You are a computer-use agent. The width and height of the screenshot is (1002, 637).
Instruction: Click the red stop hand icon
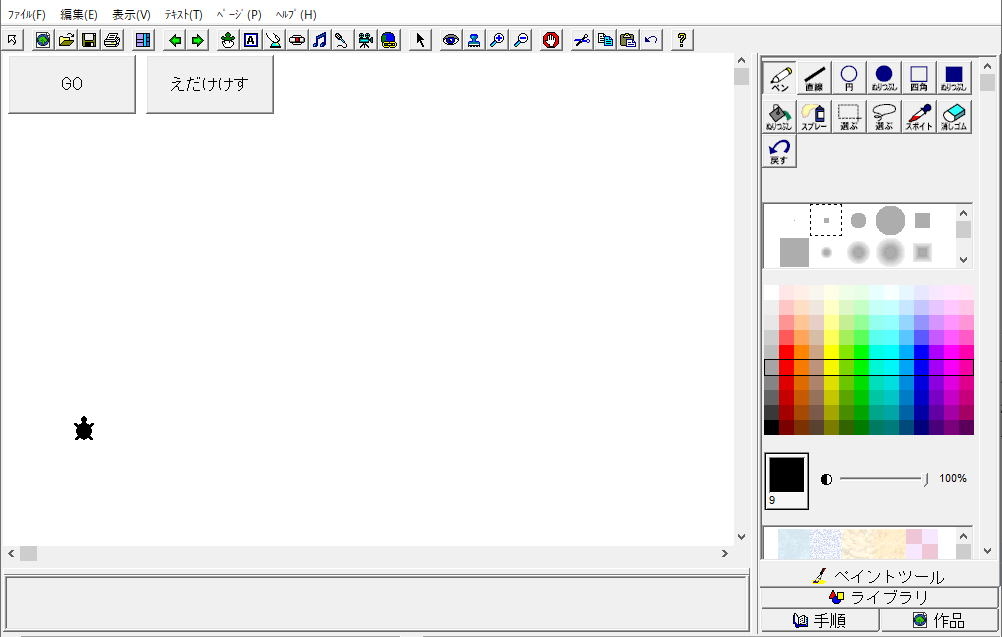[550, 40]
